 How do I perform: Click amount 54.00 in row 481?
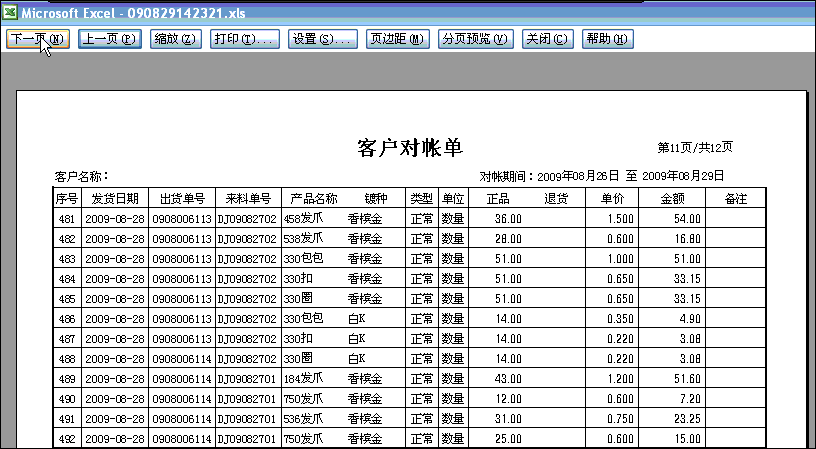[687, 219]
